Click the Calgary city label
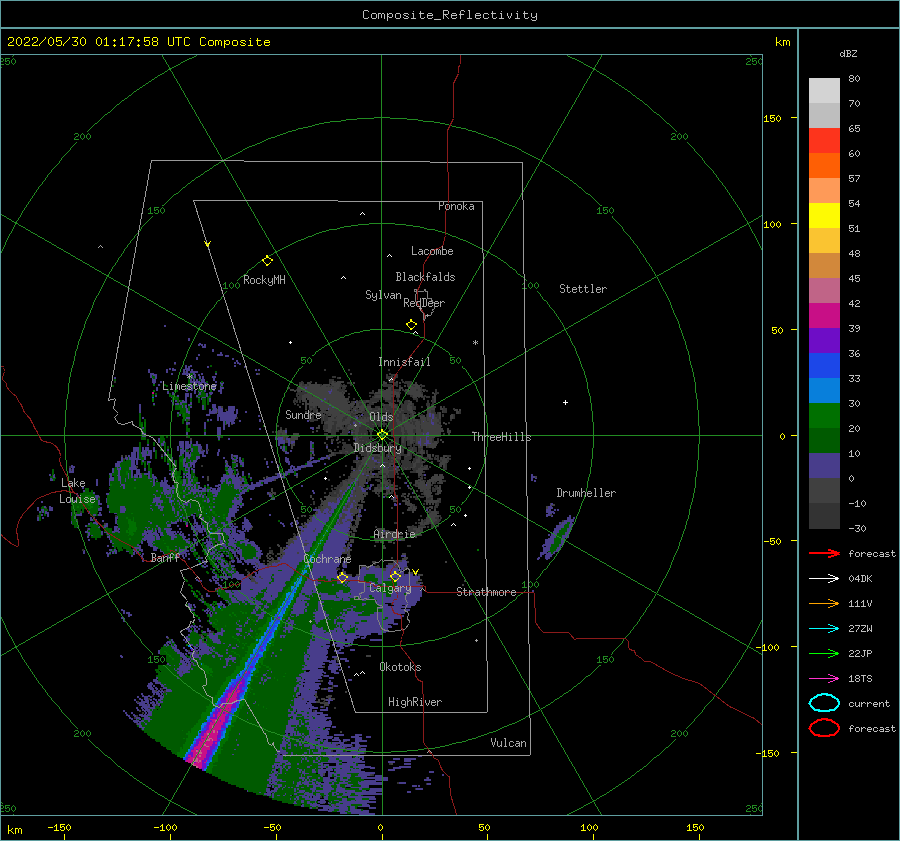The width and height of the screenshot is (900, 841). pyautogui.click(x=390, y=588)
